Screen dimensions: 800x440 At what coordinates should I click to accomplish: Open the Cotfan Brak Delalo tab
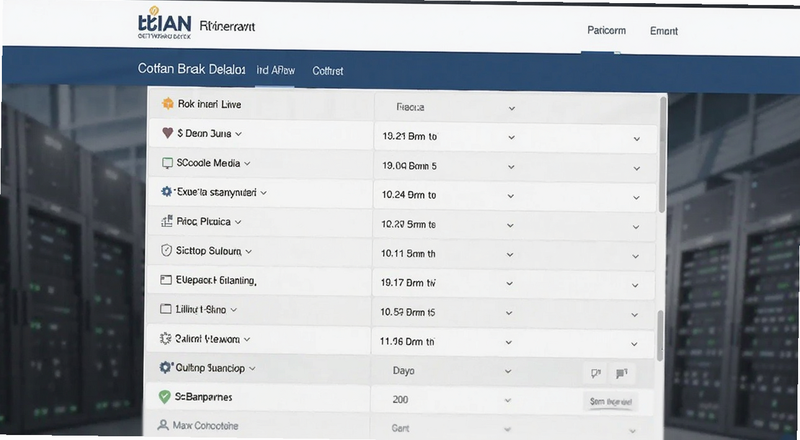pos(191,69)
